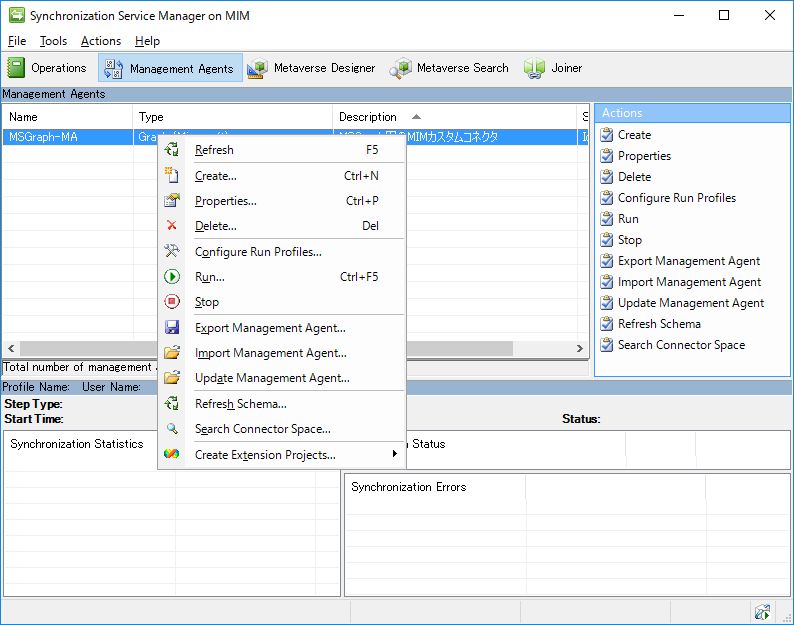Click Search Connector Space in Actions pane
The image size is (794, 625).
coord(681,345)
